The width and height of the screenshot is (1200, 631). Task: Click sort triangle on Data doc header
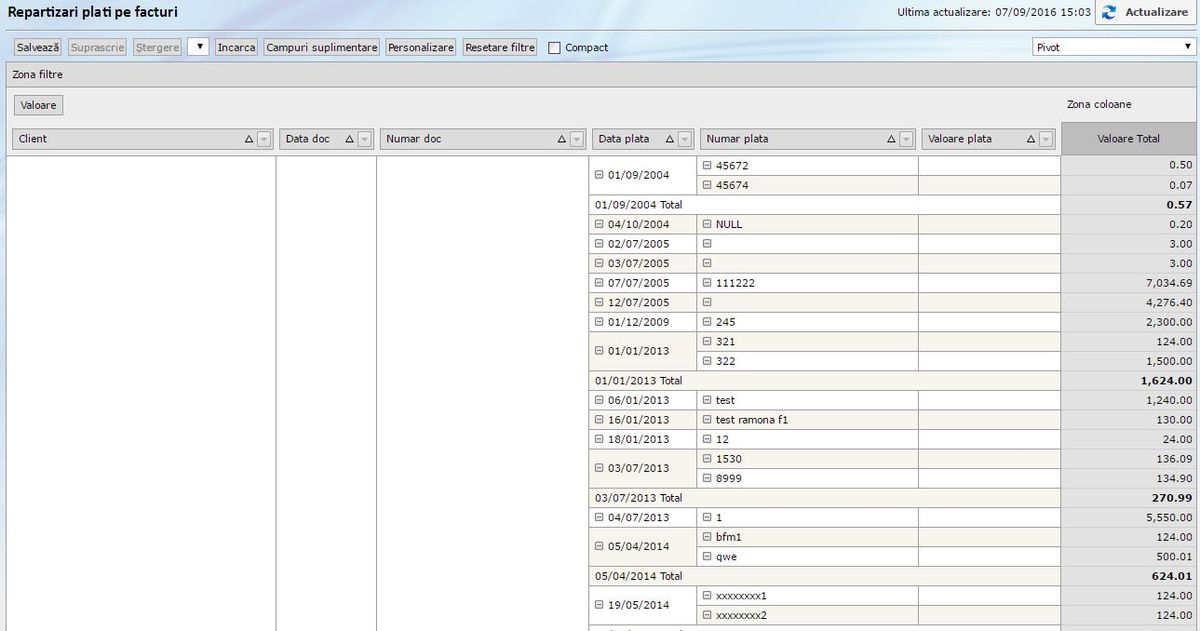point(350,140)
